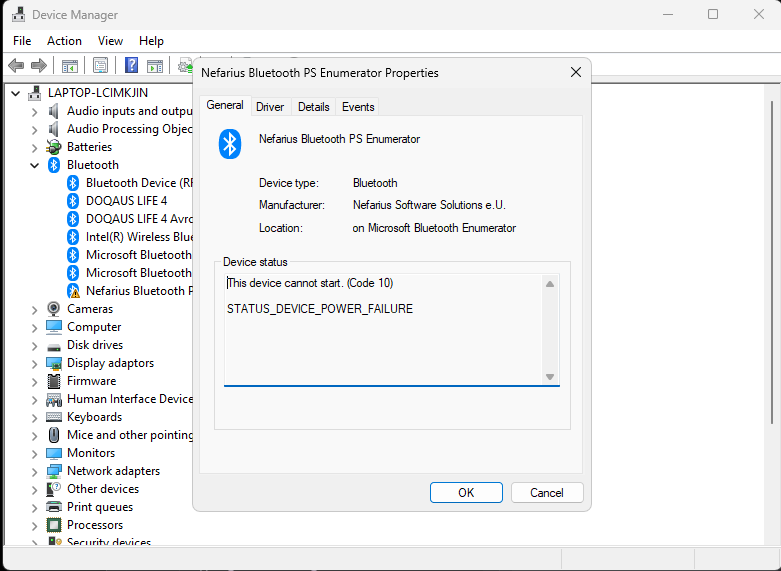Open the Action menu
The height and width of the screenshot is (571, 781).
coord(64,41)
